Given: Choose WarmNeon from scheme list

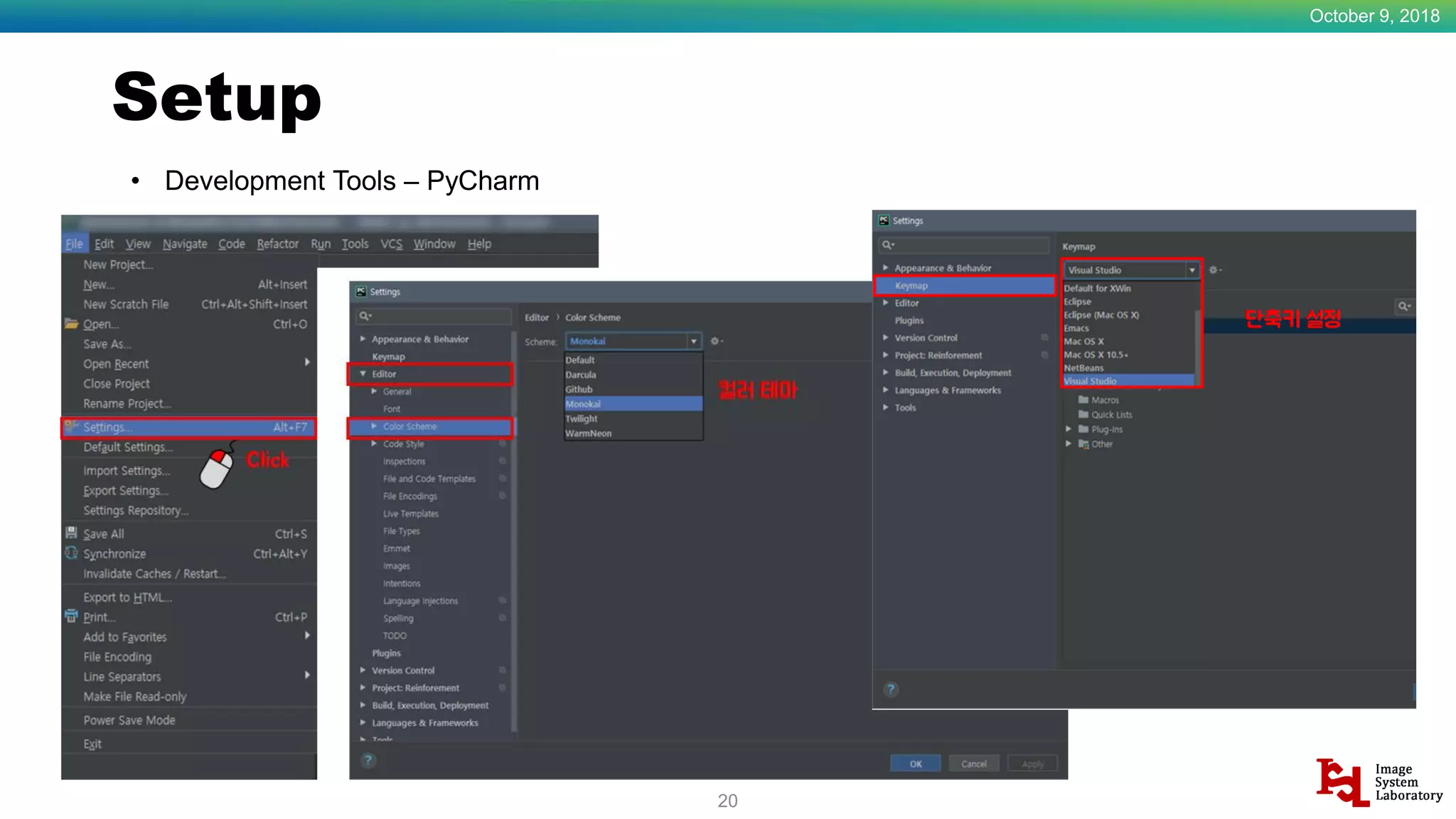Looking at the screenshot, I should pyautogui.click(x=633, y=433).
